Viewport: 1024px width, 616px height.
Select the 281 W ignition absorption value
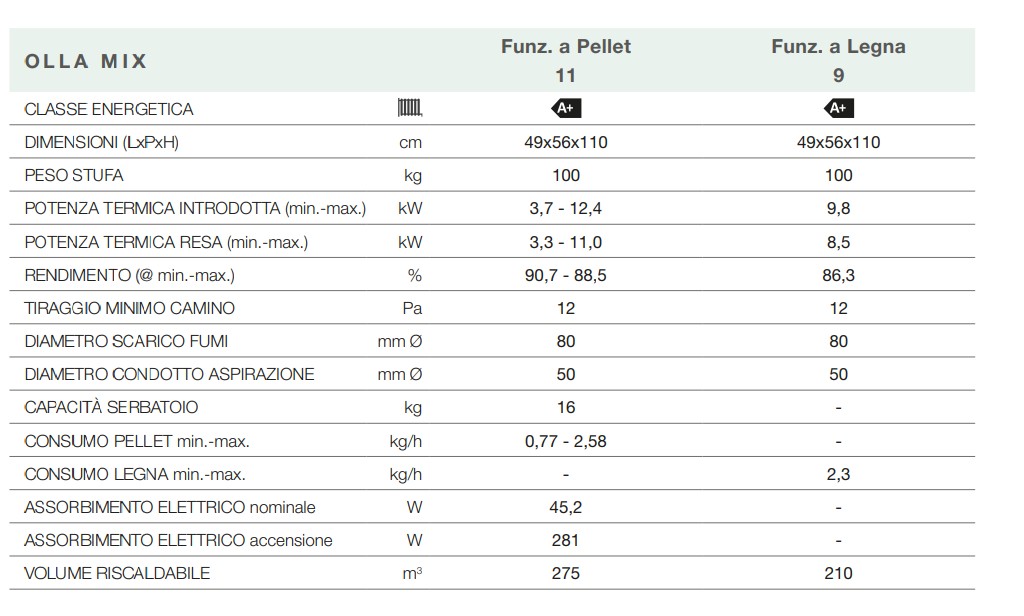pos(566,540)
